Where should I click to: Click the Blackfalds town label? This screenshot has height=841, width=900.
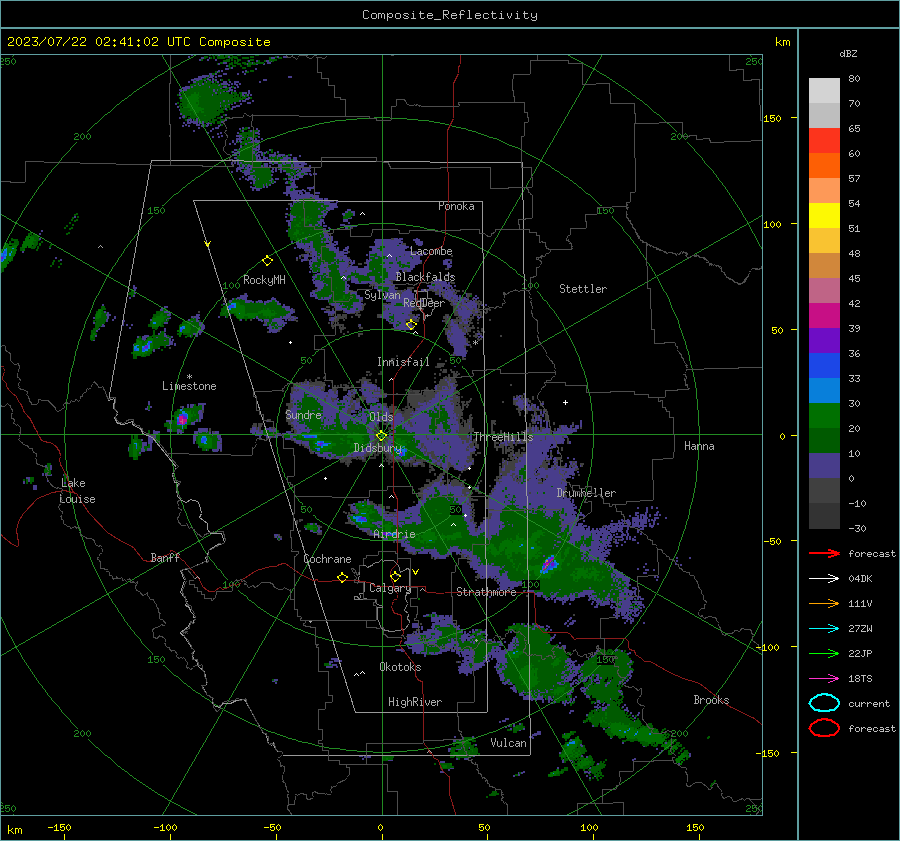425,277
